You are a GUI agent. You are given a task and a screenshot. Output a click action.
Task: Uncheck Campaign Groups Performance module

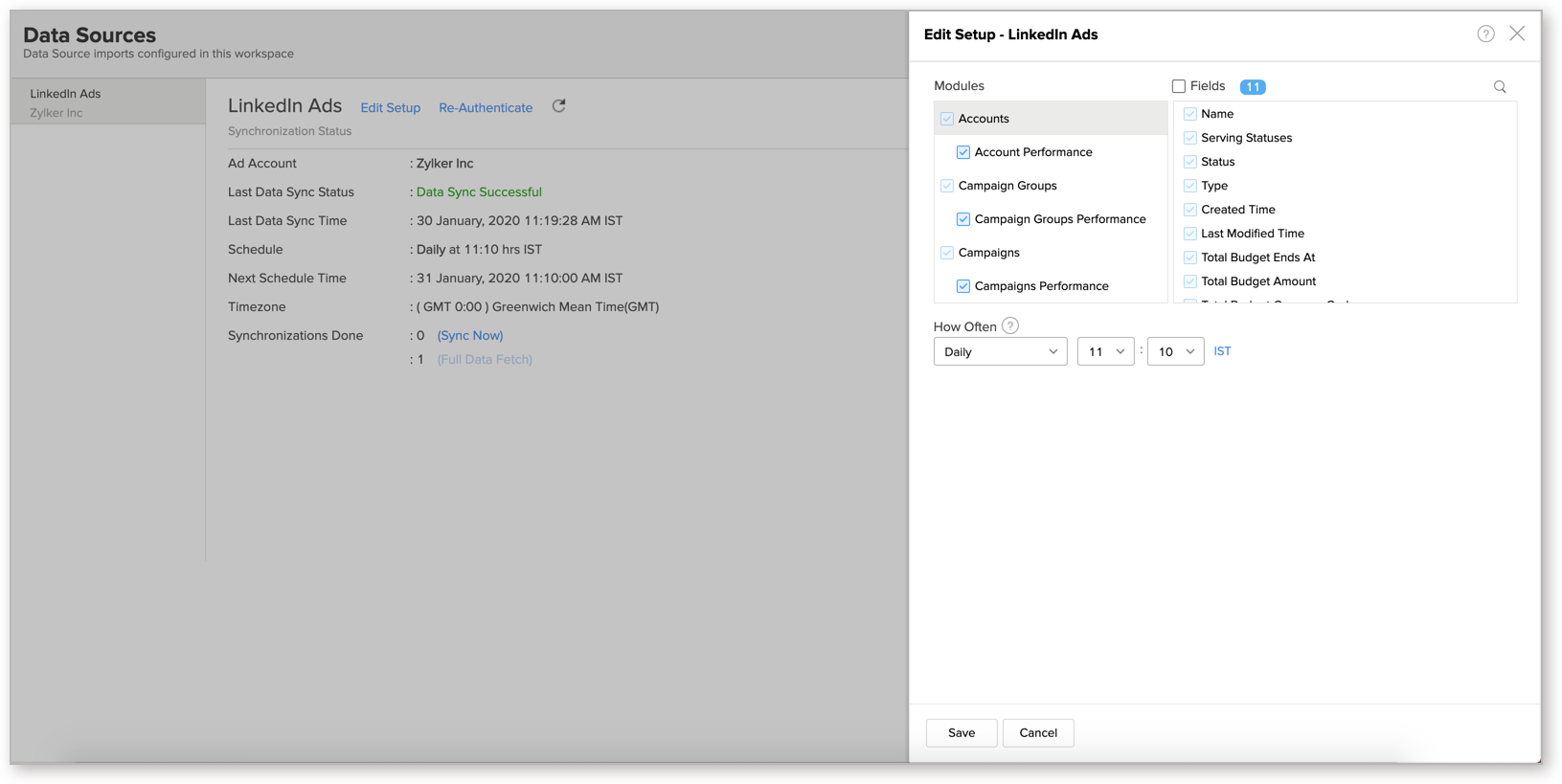963,219
